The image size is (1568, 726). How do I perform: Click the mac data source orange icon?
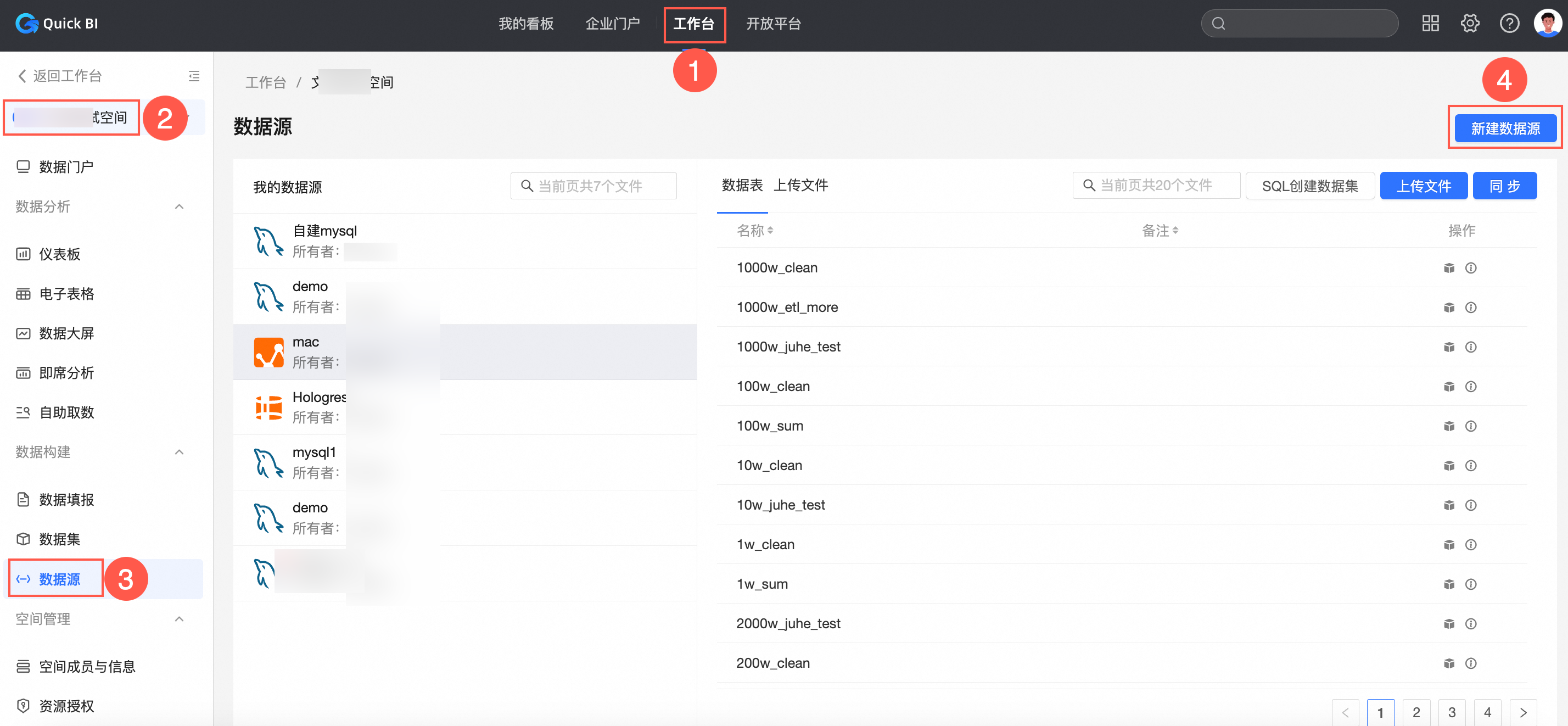click(x=268, y=352)
